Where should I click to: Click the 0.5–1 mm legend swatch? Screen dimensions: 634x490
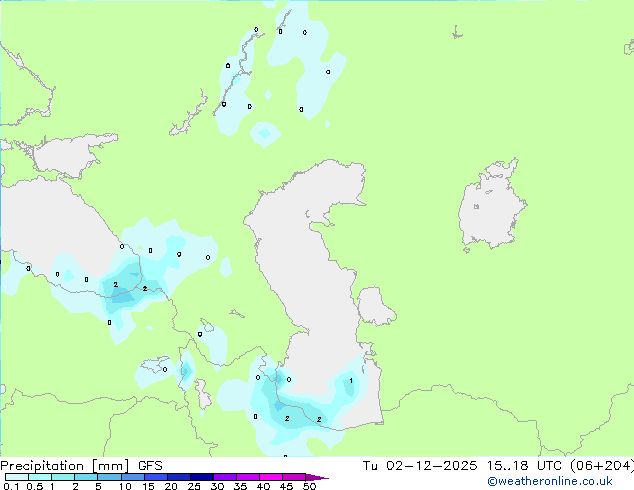coord(40,477)
